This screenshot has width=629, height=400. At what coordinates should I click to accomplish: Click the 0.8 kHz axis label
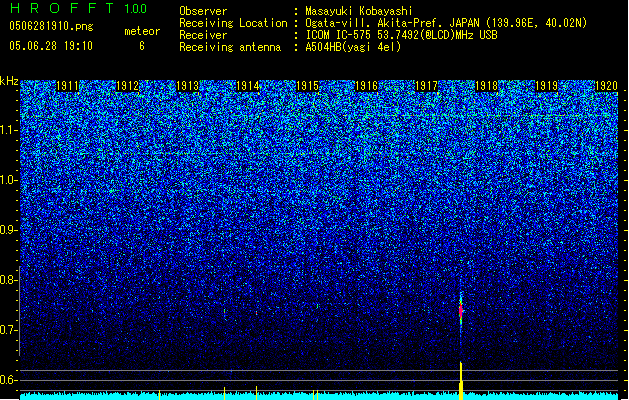point(9,280)
